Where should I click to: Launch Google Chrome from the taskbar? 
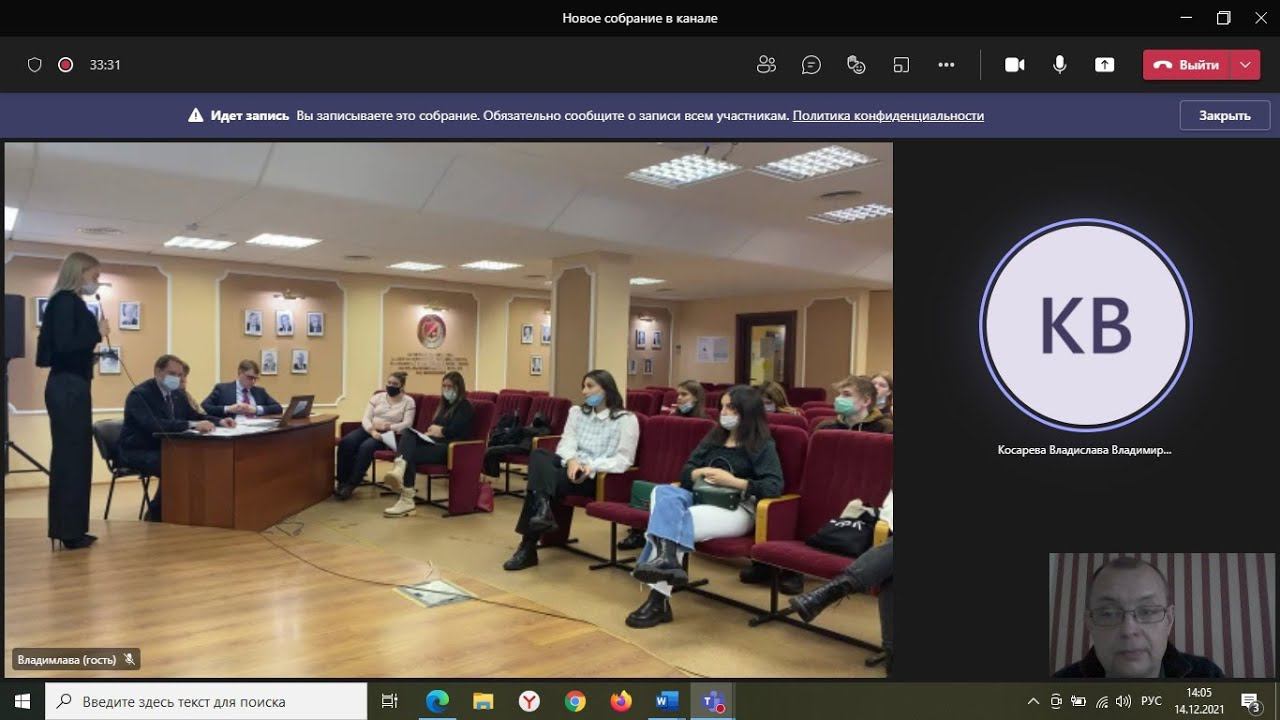(x=575, y=701)
